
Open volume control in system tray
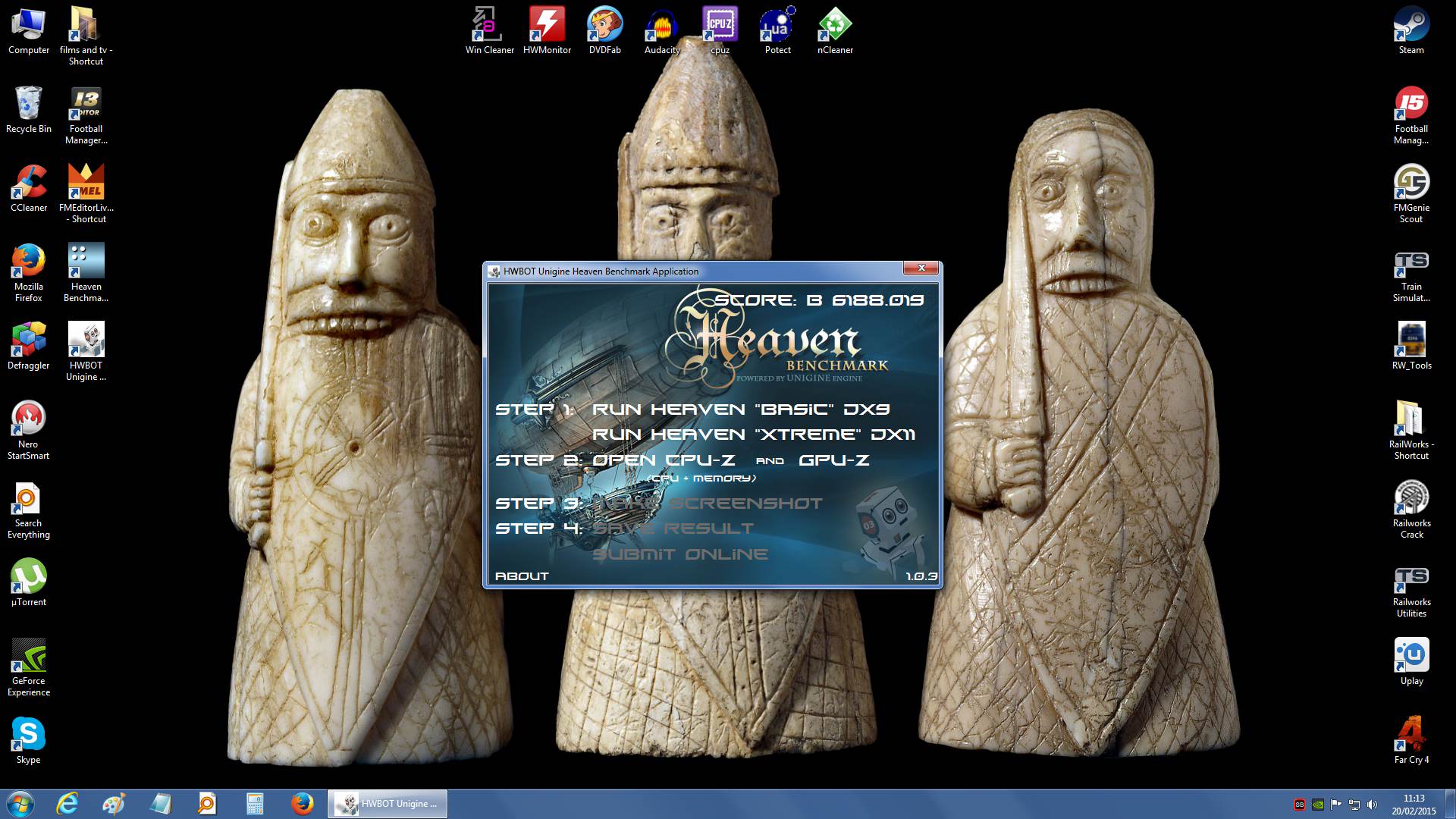1372,805
